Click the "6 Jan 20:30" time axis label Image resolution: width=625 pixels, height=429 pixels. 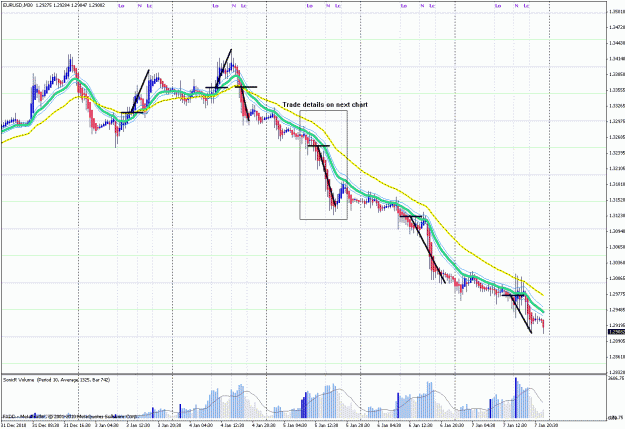tap(454, 425)
